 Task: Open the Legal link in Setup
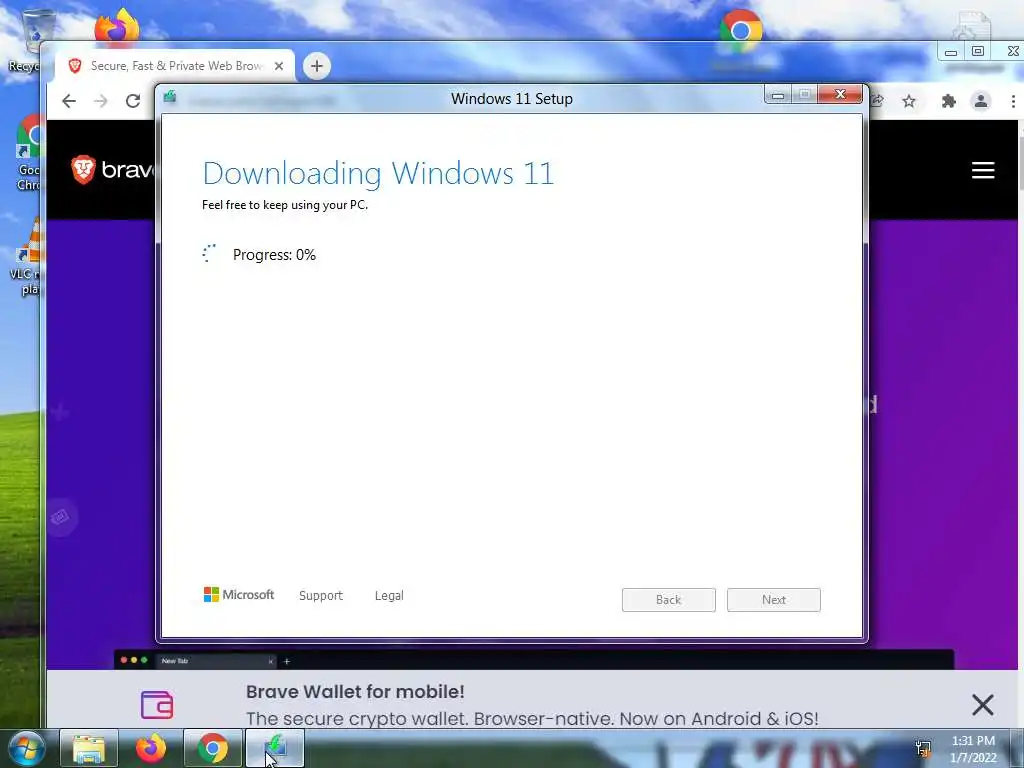pos(389,596)
